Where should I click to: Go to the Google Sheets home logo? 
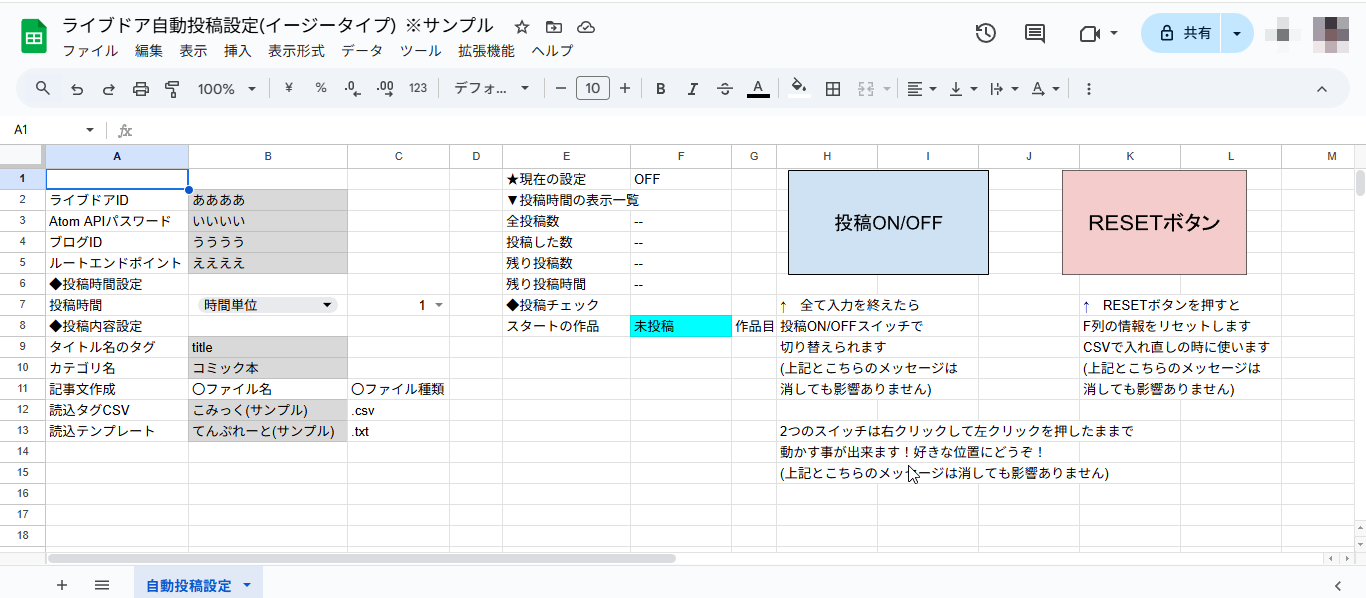coord(34,35)
